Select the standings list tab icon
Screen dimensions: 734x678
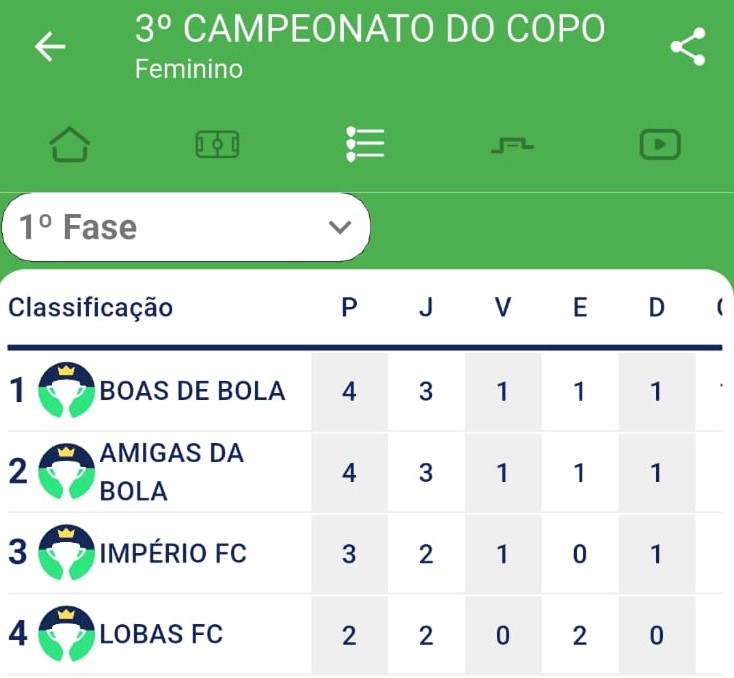(365, 144)
